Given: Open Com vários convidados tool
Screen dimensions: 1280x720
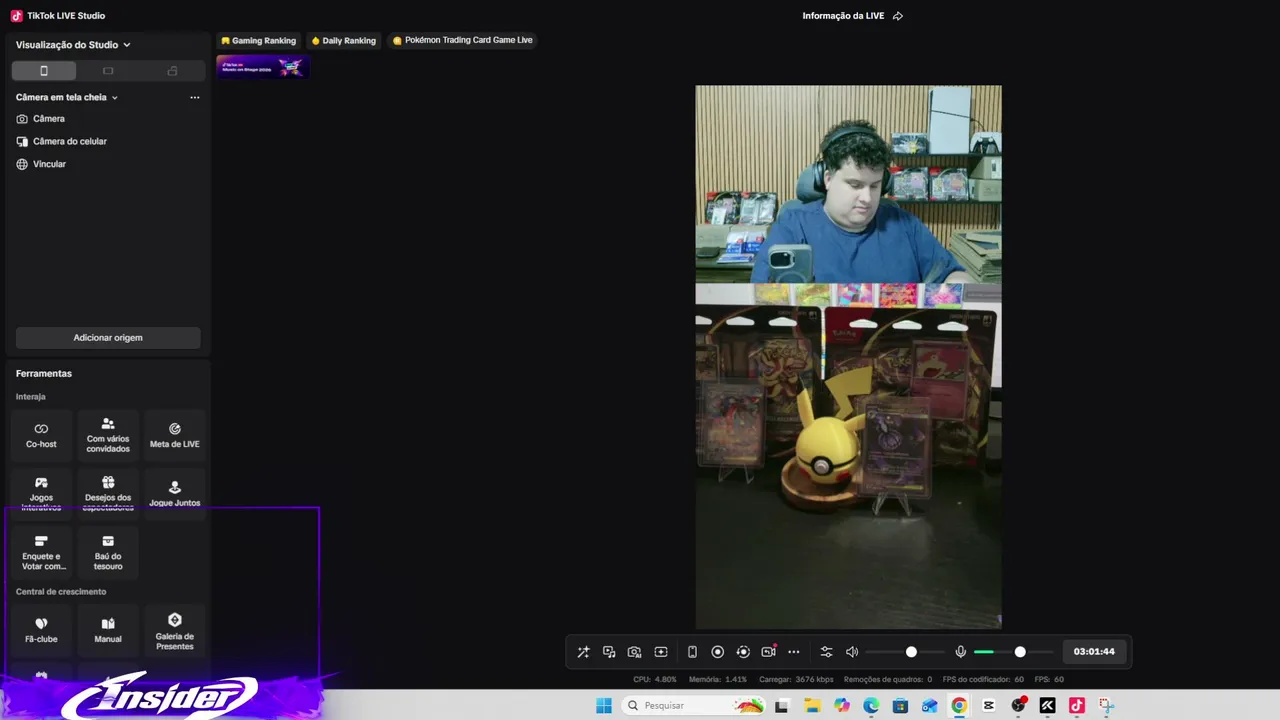Looking at the screenshot, I should [x=108, y=435].
